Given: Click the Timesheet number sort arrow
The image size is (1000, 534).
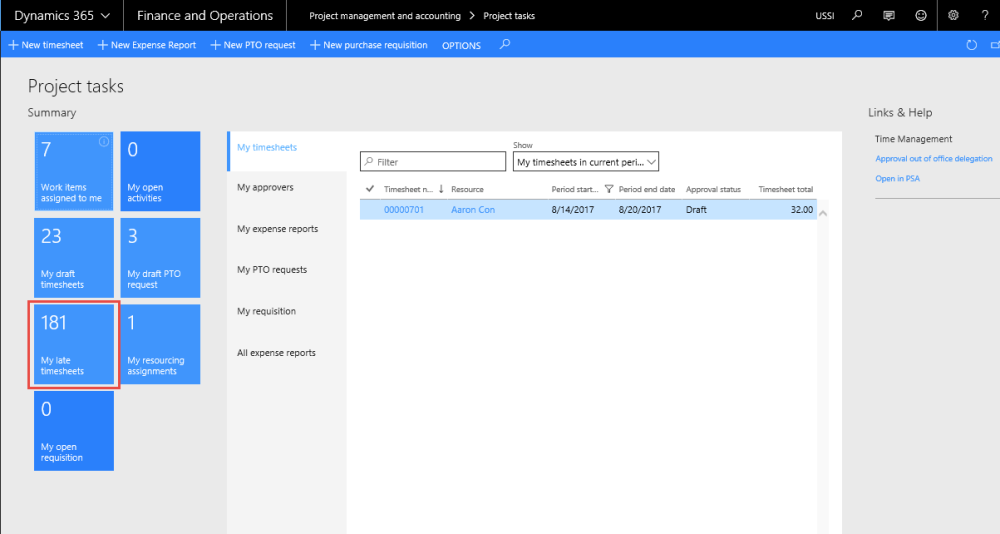Looking at the screenshot, I should click(441, 189).
